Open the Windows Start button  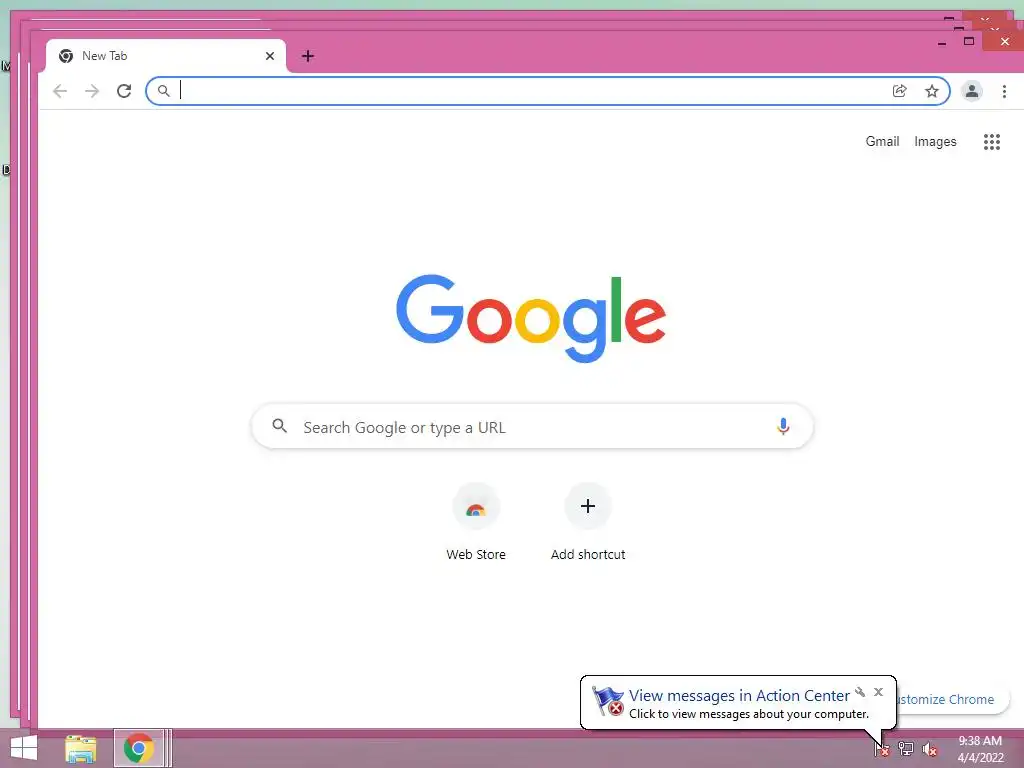pyautogui.click(x=24, y=748)
